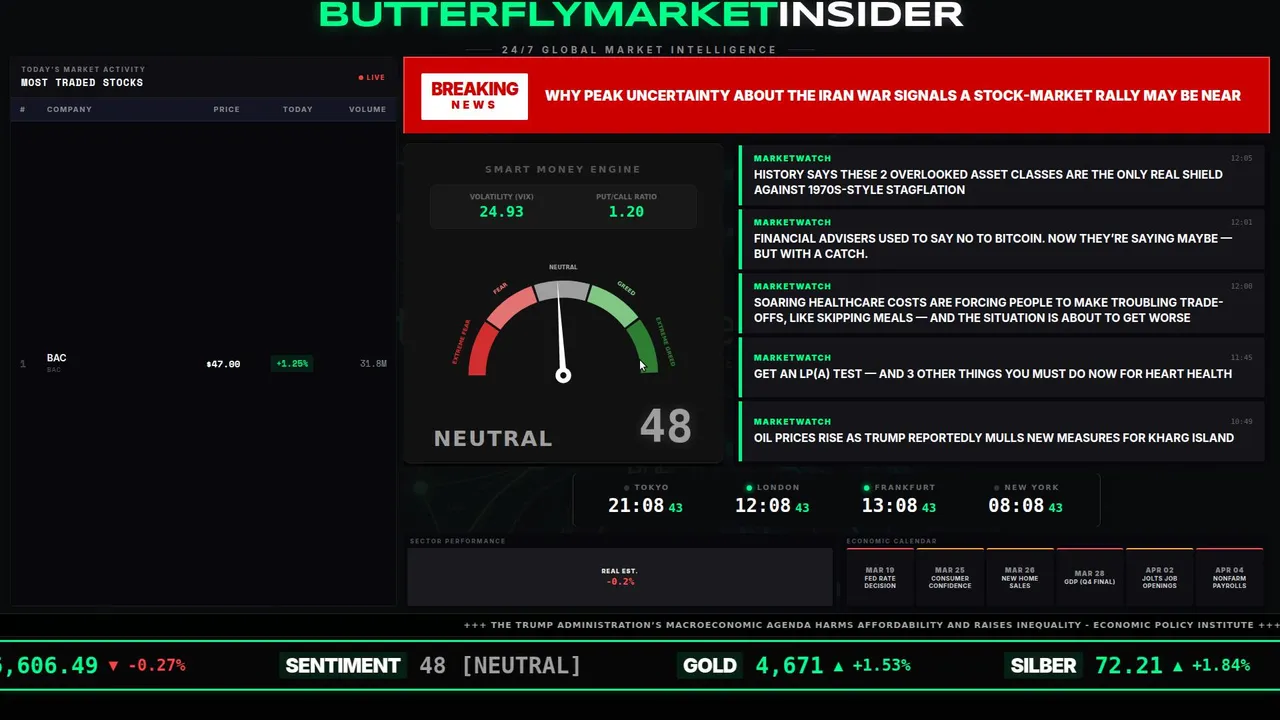Click the up arrow next to GOLD price
Screen dimensions: 1280x720
[x=838, y=666]
